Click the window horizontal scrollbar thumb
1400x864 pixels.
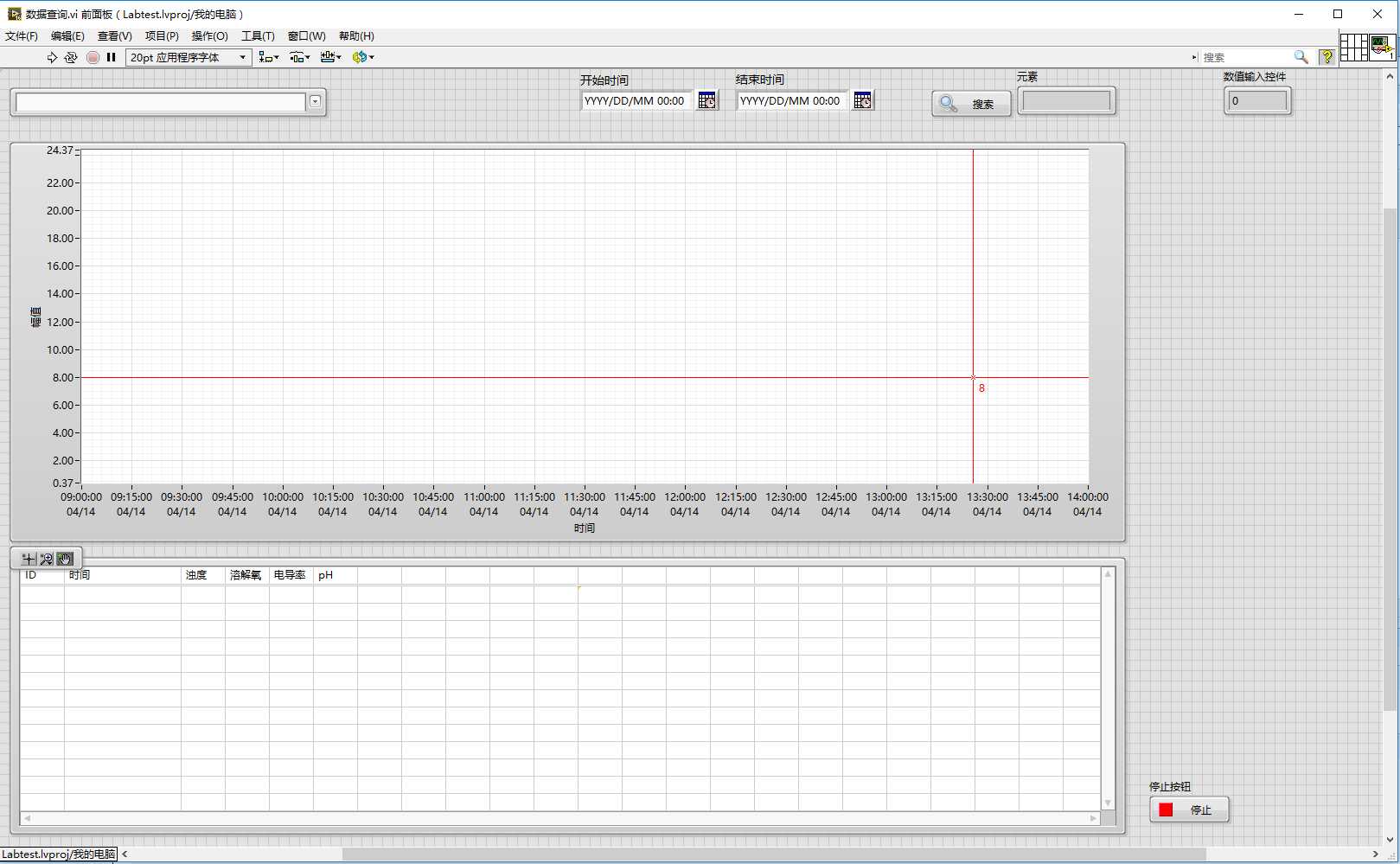[x=774, y=854]
